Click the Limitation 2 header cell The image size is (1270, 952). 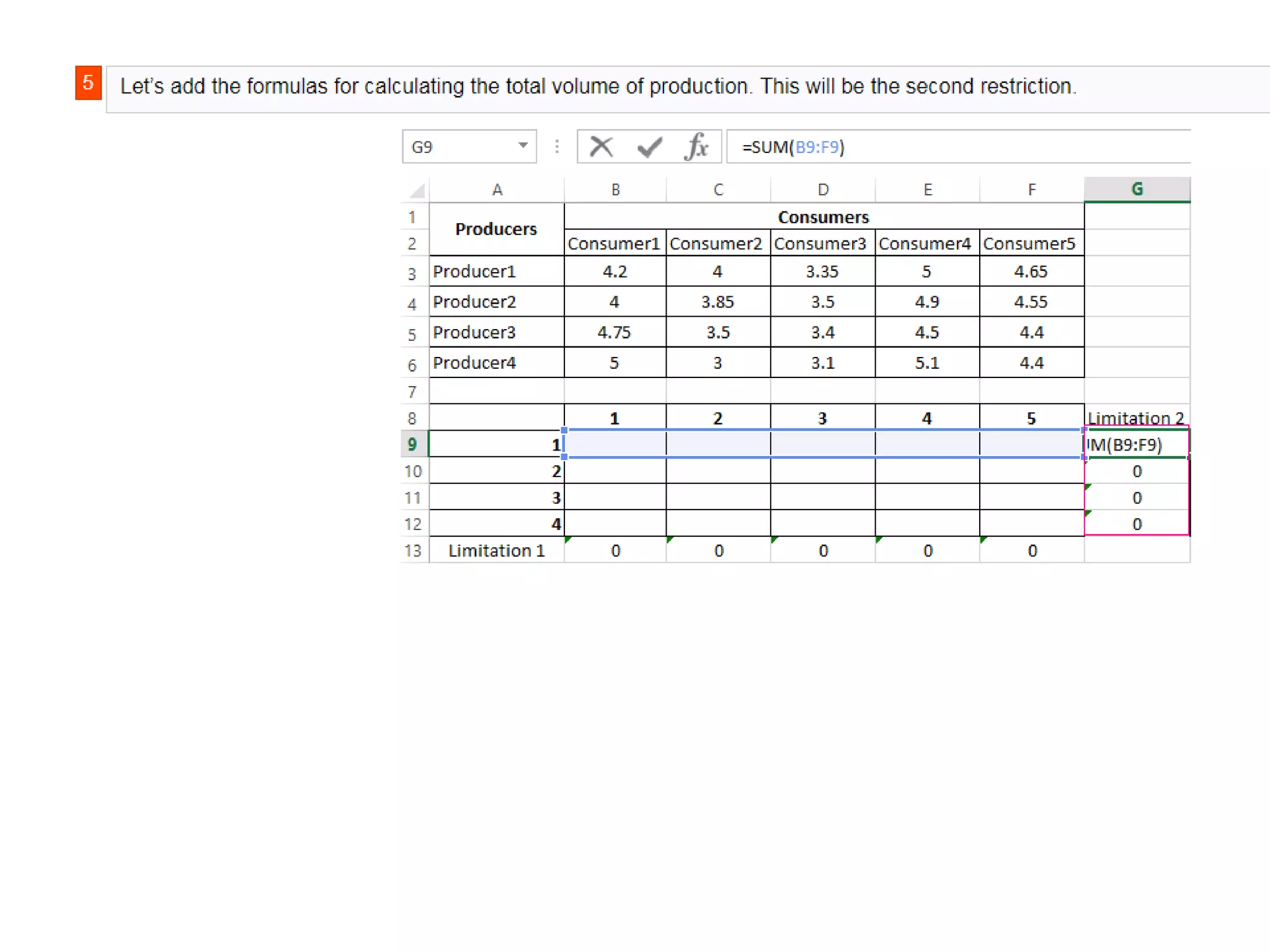point(1136,418)
